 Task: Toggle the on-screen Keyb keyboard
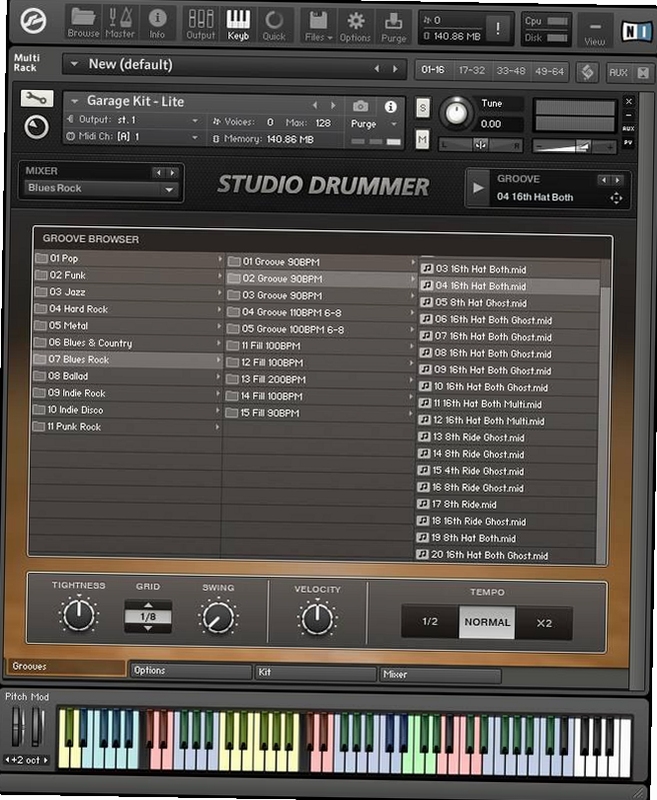238,24
